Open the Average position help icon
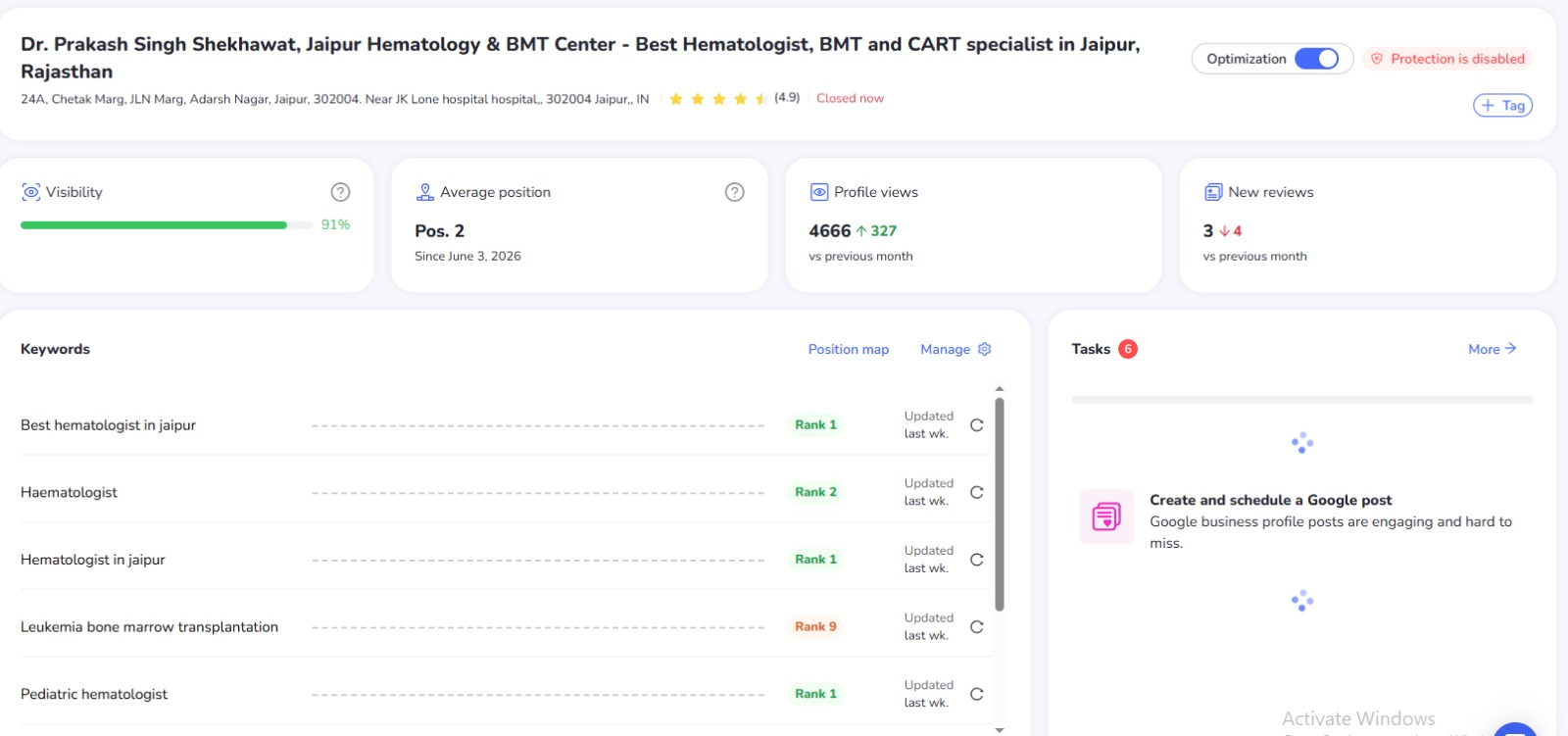The image size is (1568, 736). point(734,192)
